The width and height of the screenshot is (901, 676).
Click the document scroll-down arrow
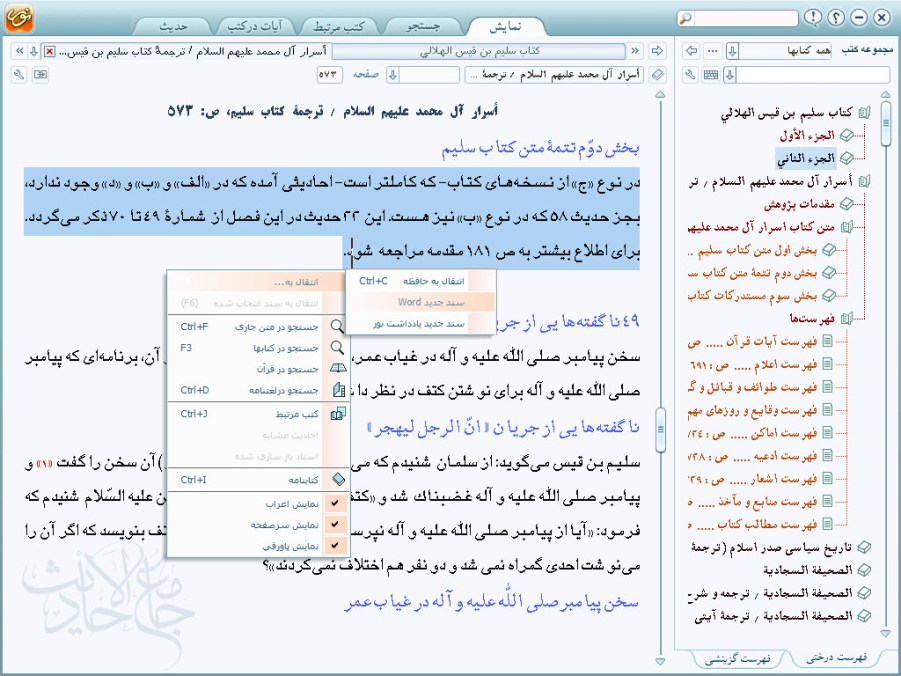click(x=660, y=661)
